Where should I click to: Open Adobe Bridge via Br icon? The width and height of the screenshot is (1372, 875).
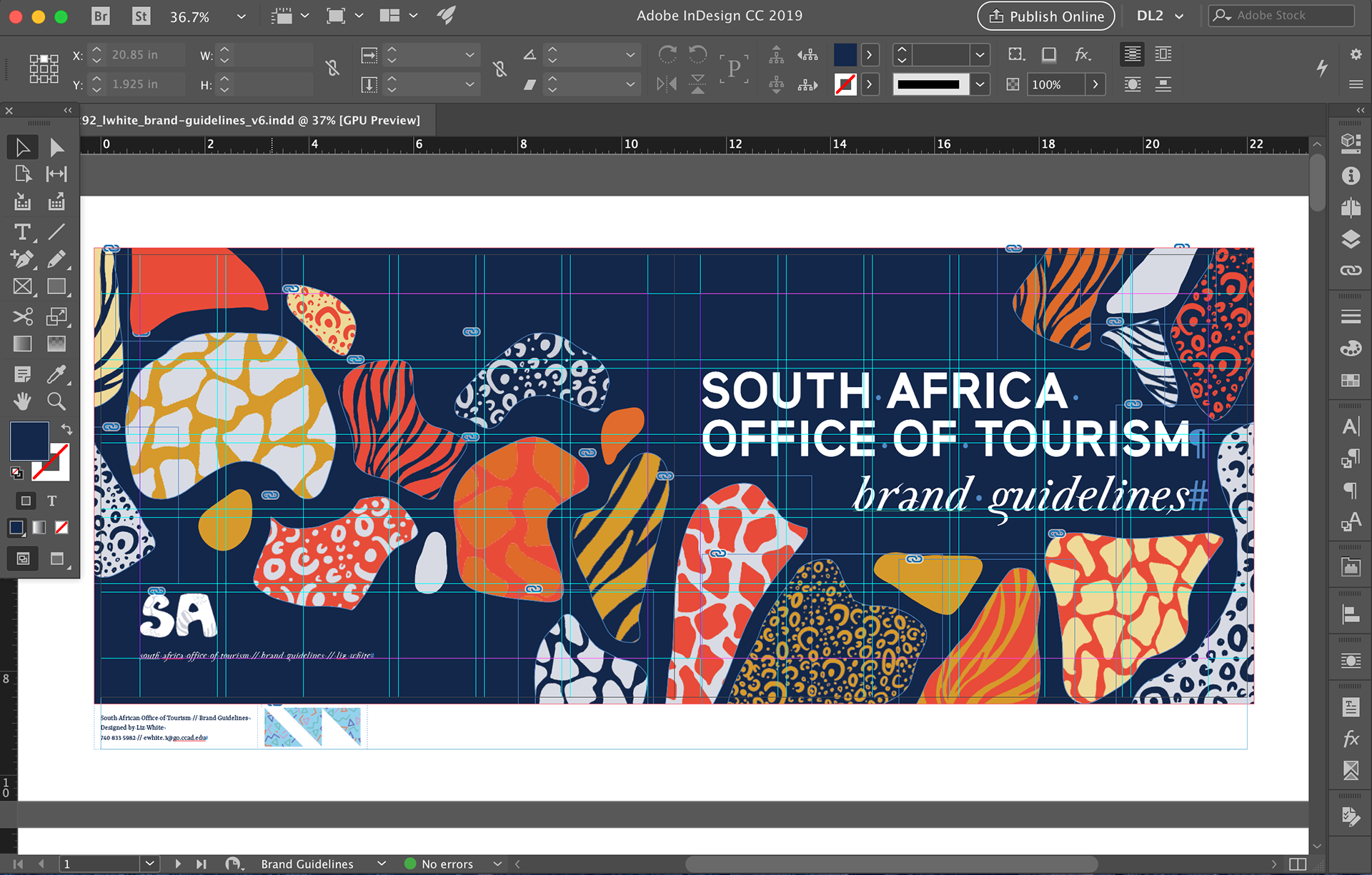click(101, 16)
